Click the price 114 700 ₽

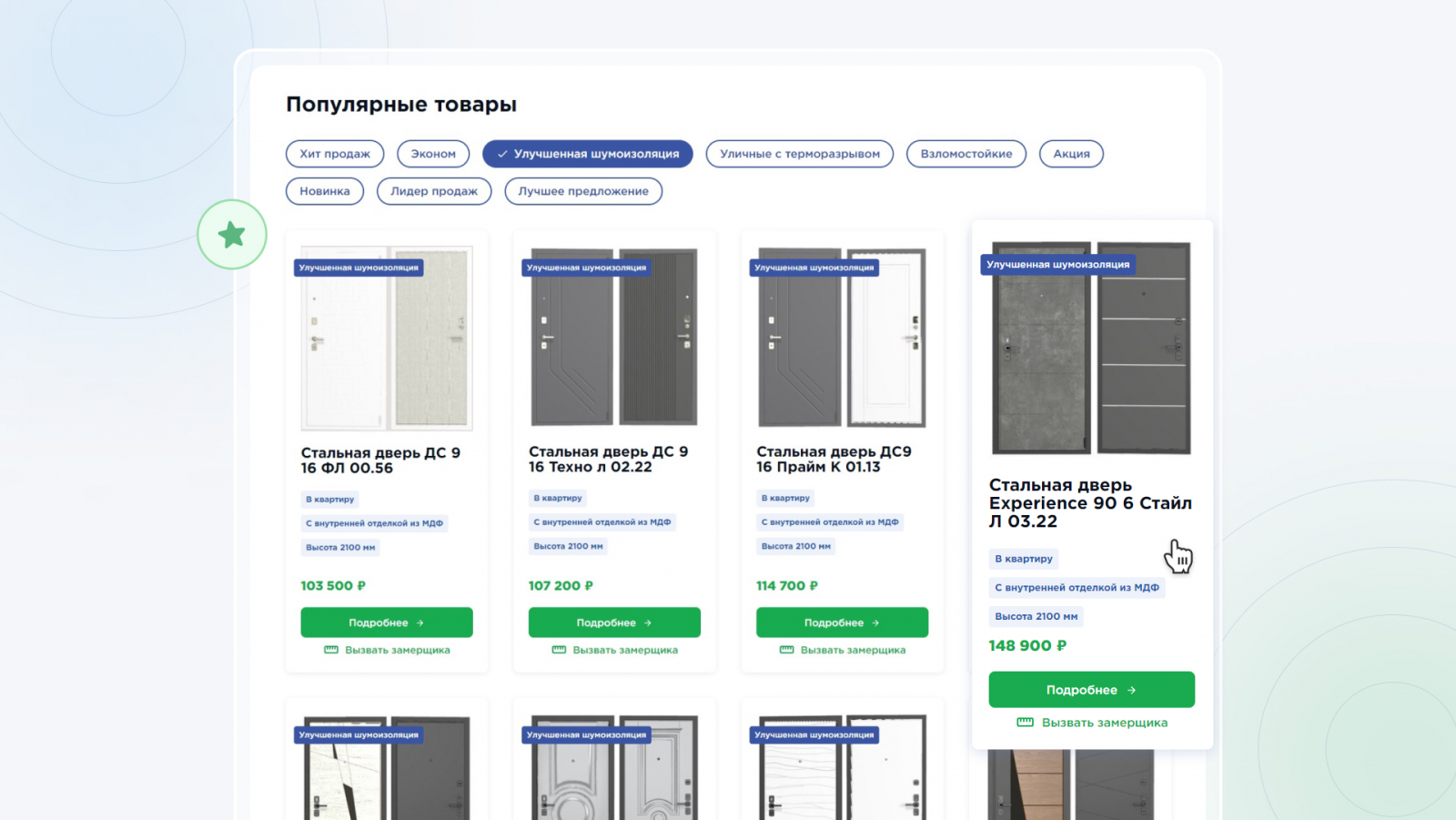coord(787,586)
